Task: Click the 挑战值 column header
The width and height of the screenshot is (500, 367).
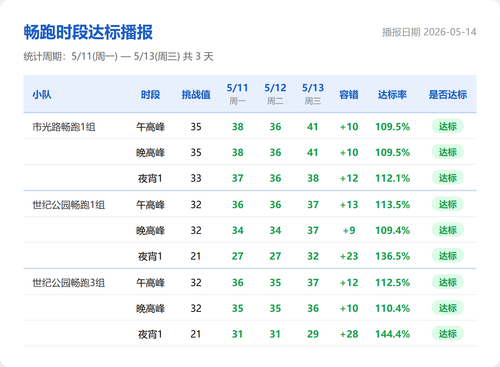Action: pyautogui.click(x=196, y=95)
